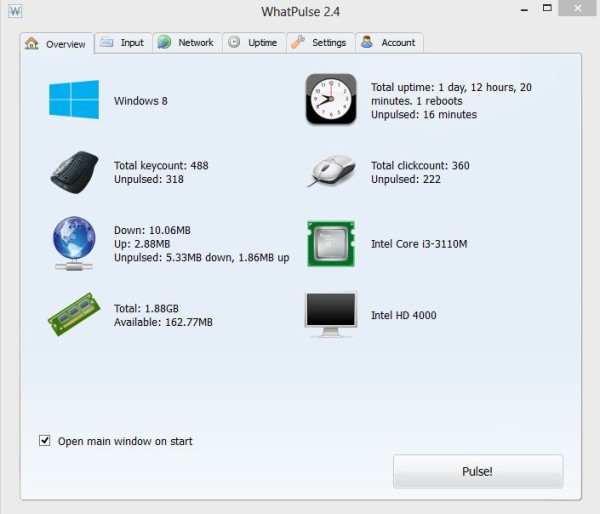The height and width of the screenshot is (514, 600).
Task: Click the Pulse! button
Action: point(478,471)
